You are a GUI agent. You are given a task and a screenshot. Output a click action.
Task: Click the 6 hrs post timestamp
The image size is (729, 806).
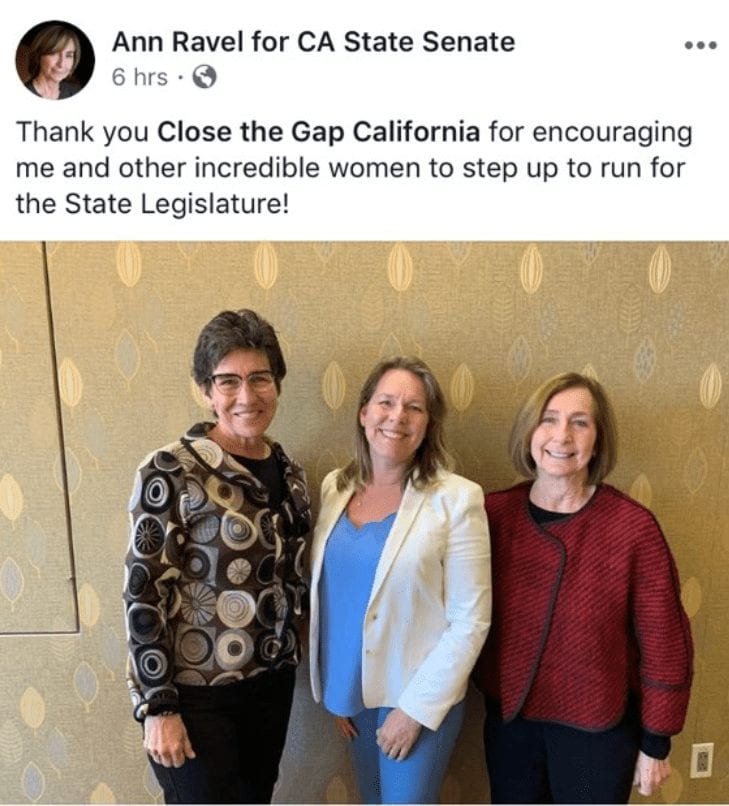click(x=139, y=78)
